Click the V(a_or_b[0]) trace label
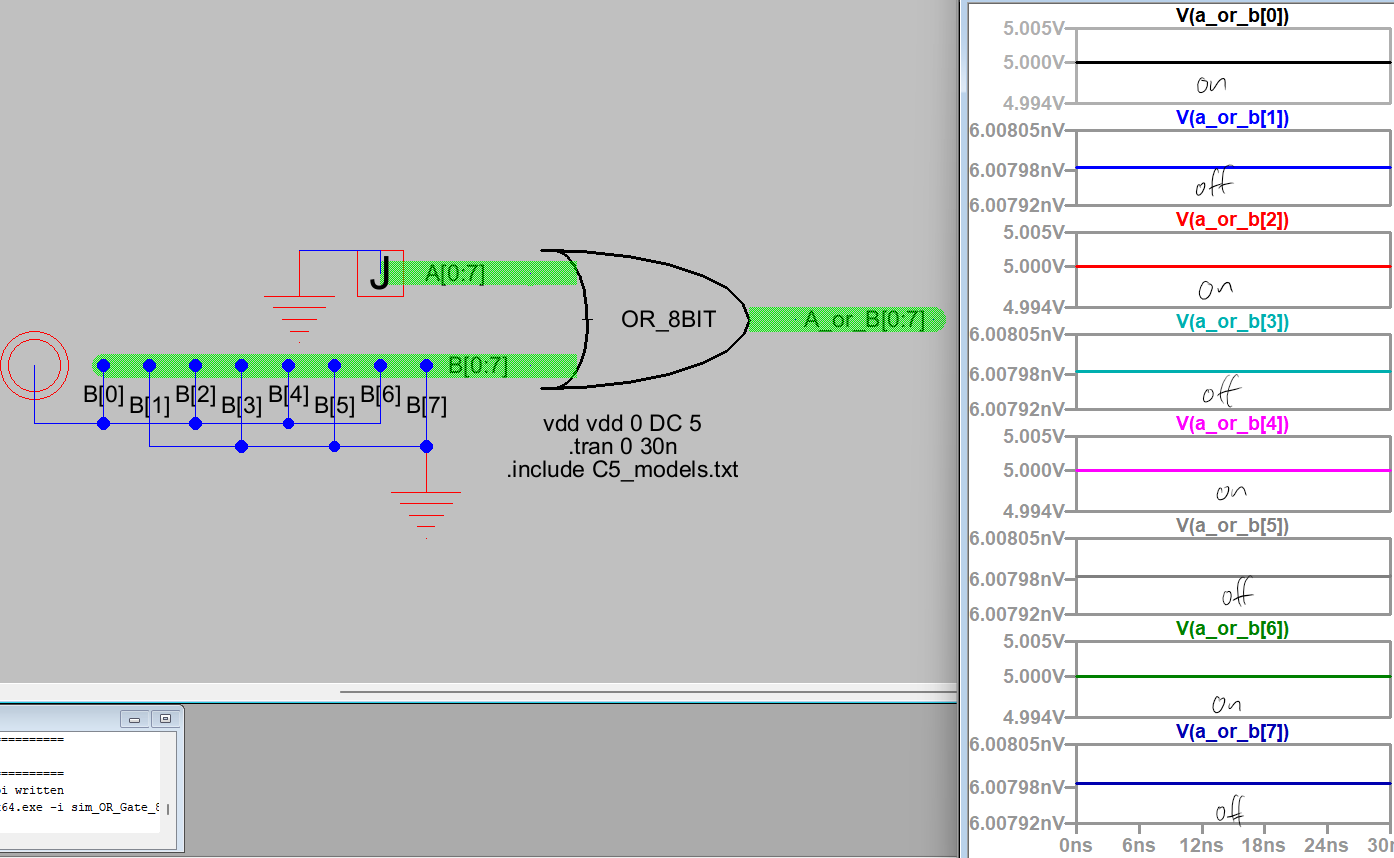The image size is (1394, 858). 1232,15
